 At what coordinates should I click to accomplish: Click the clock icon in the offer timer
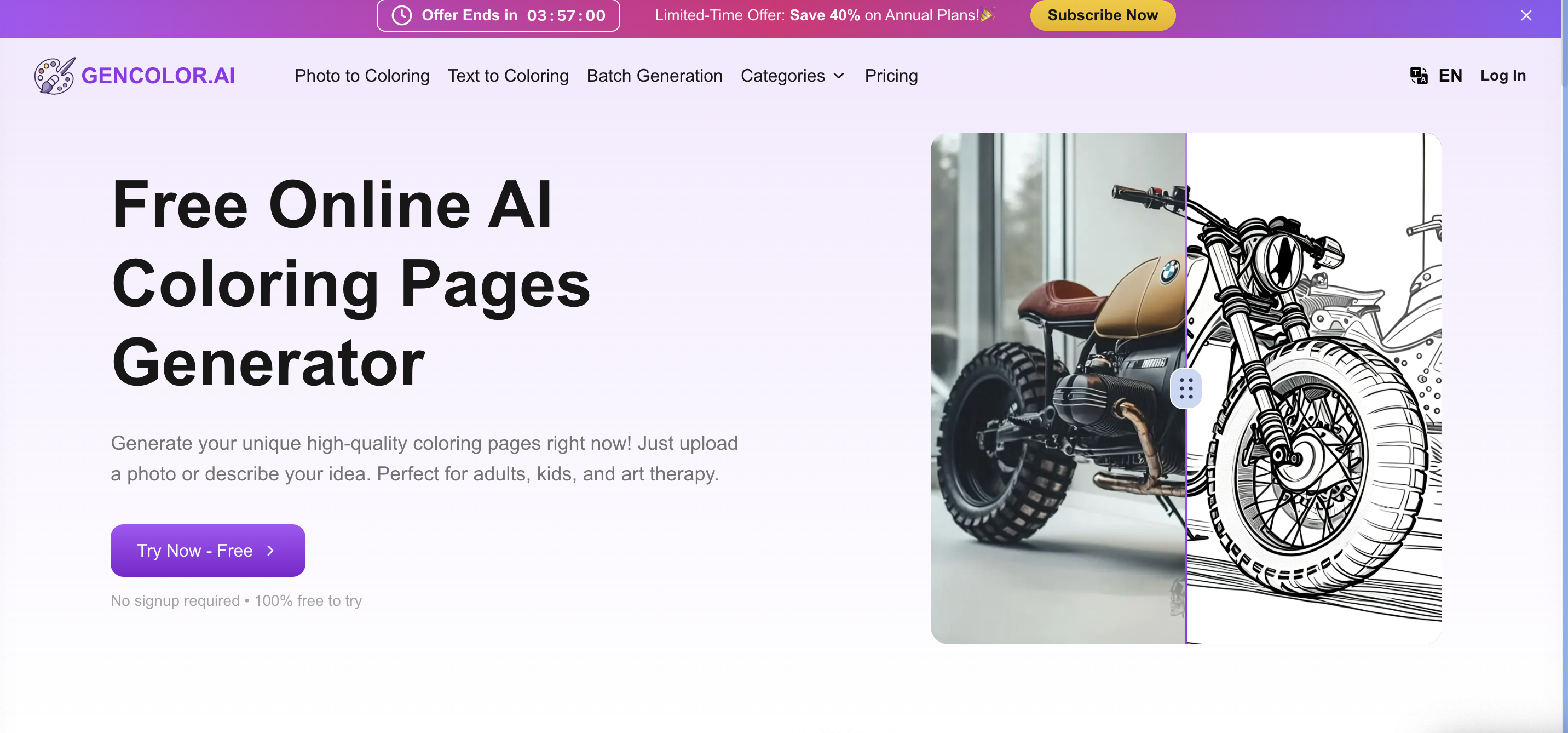tap(401, 15)
